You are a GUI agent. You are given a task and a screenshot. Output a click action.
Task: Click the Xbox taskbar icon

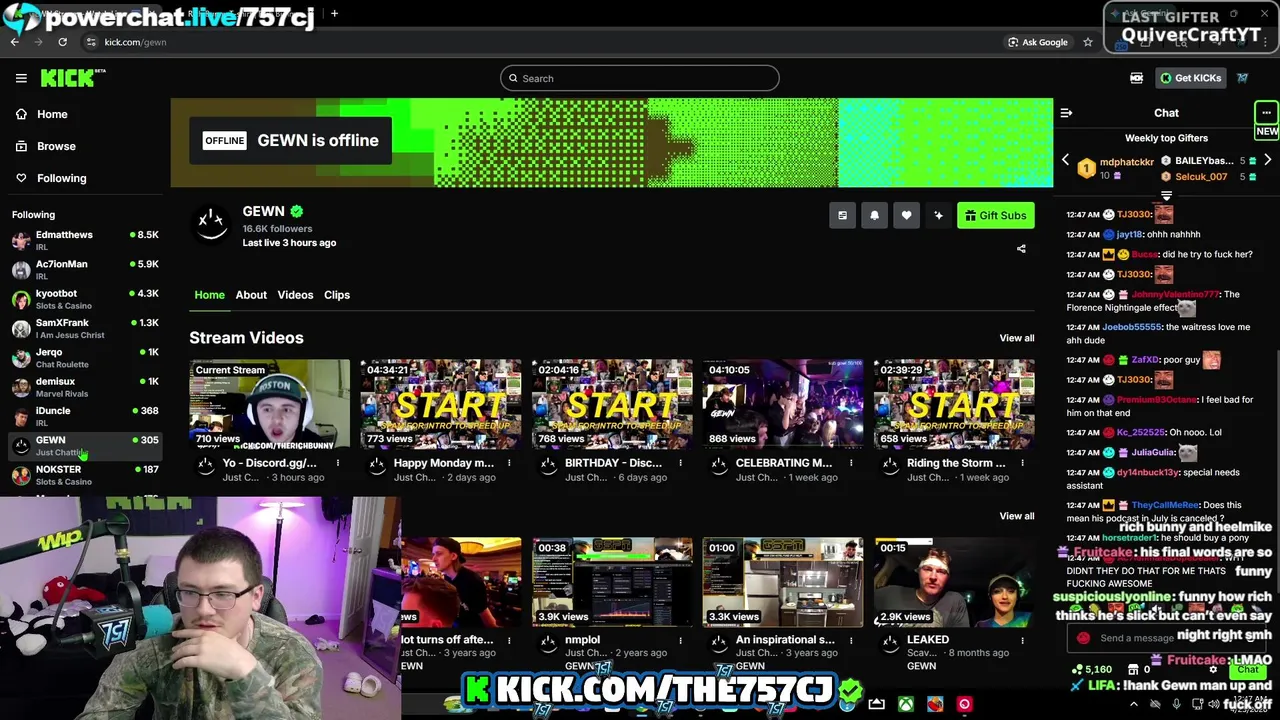[906, 704]
